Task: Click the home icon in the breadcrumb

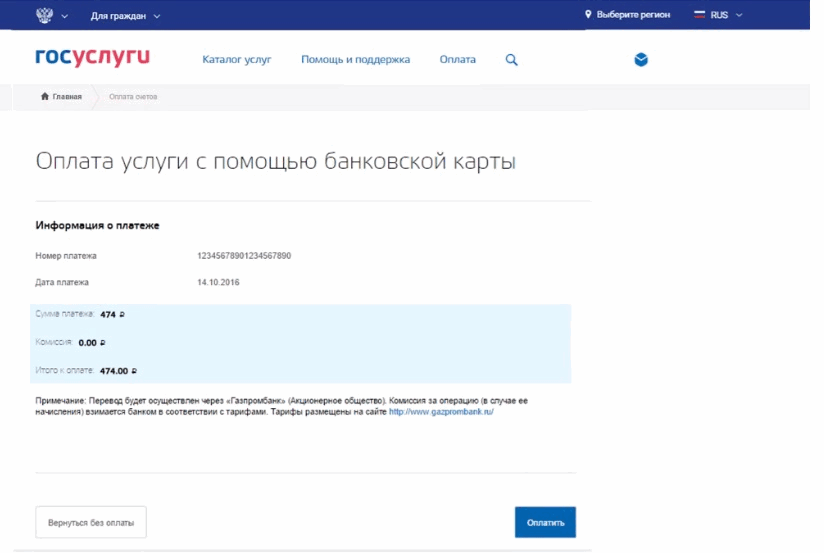Action: pyautogui.click(x=45, y=96)
